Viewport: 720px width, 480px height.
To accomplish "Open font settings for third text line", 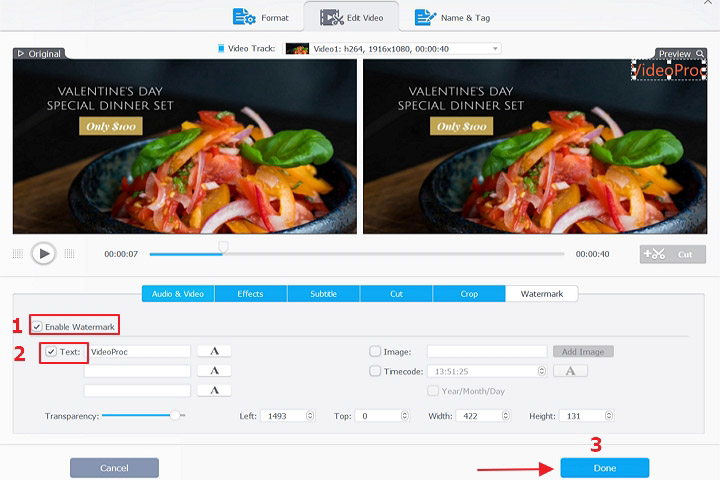I will (214, 390).
